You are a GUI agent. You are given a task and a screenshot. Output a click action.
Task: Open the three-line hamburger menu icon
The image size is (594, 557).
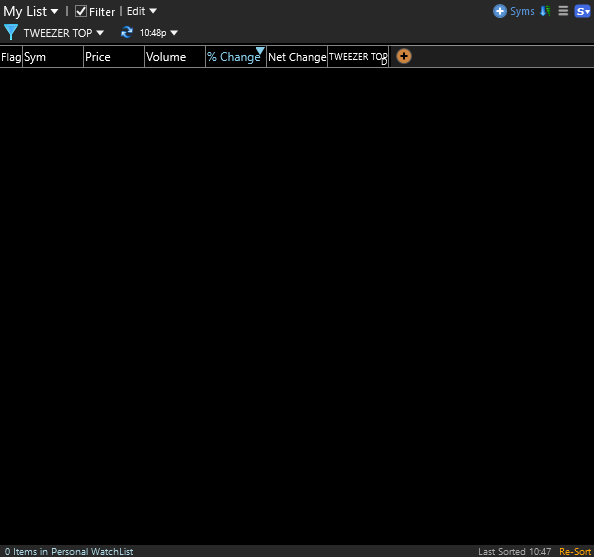(563, 11)
